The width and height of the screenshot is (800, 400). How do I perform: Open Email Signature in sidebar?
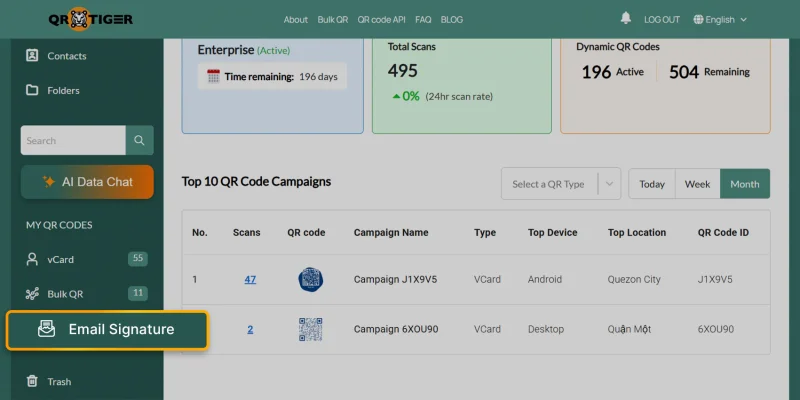tap(107, 329)
